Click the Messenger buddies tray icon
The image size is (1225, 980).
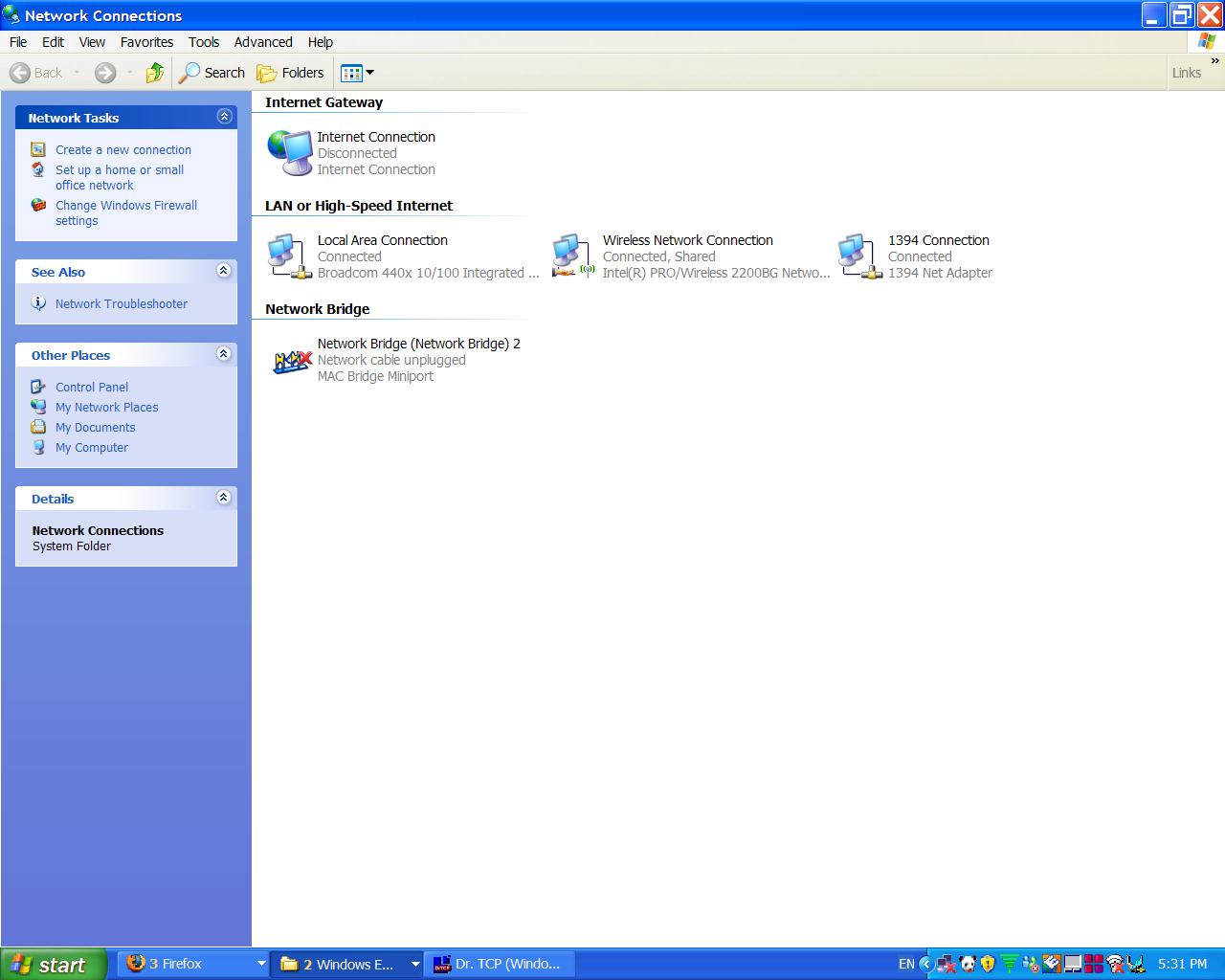tap(1031, 965)
